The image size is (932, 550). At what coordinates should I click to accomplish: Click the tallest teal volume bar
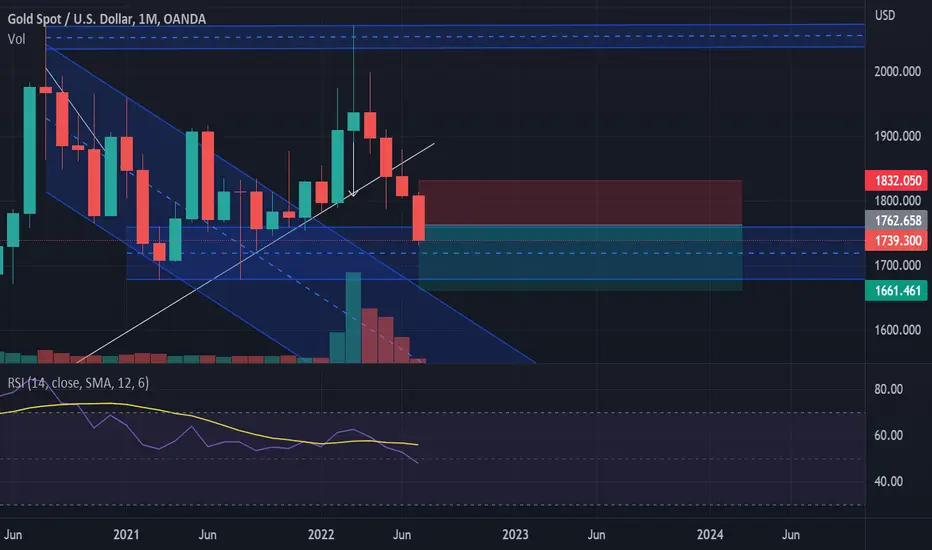point(353,318)
